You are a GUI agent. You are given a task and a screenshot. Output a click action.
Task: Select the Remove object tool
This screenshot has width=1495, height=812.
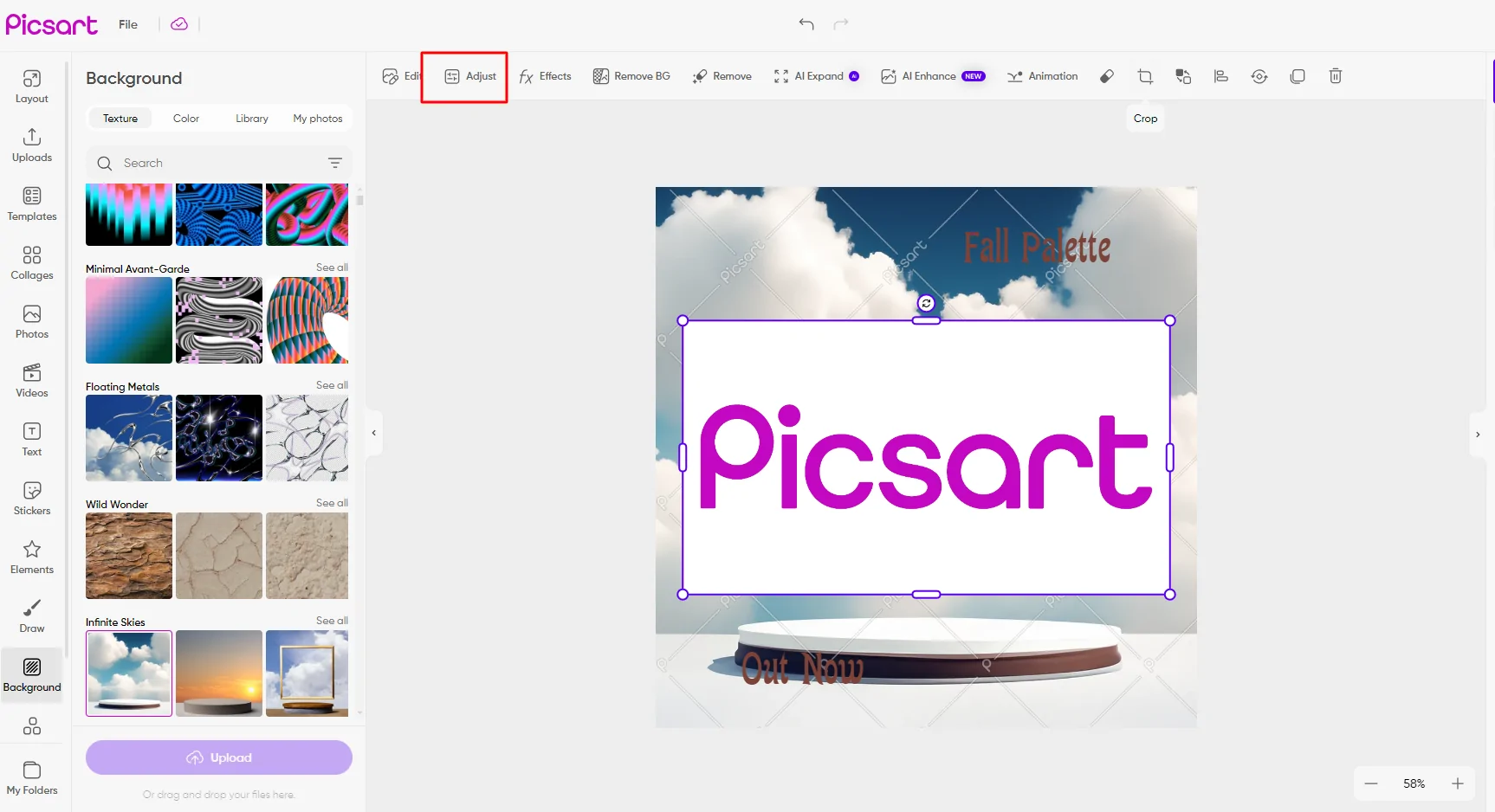point(722,76)
